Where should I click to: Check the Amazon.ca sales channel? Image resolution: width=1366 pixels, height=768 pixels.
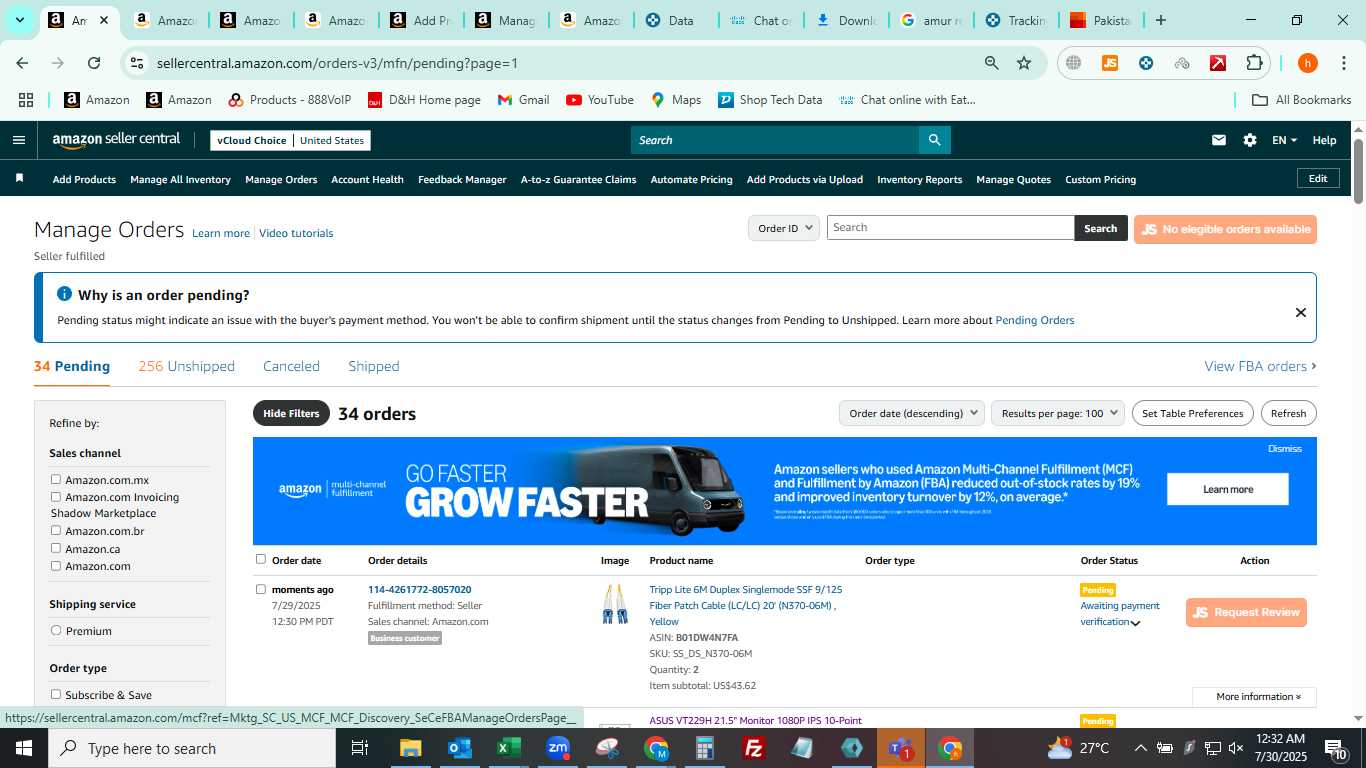click(x=56, y=548)
